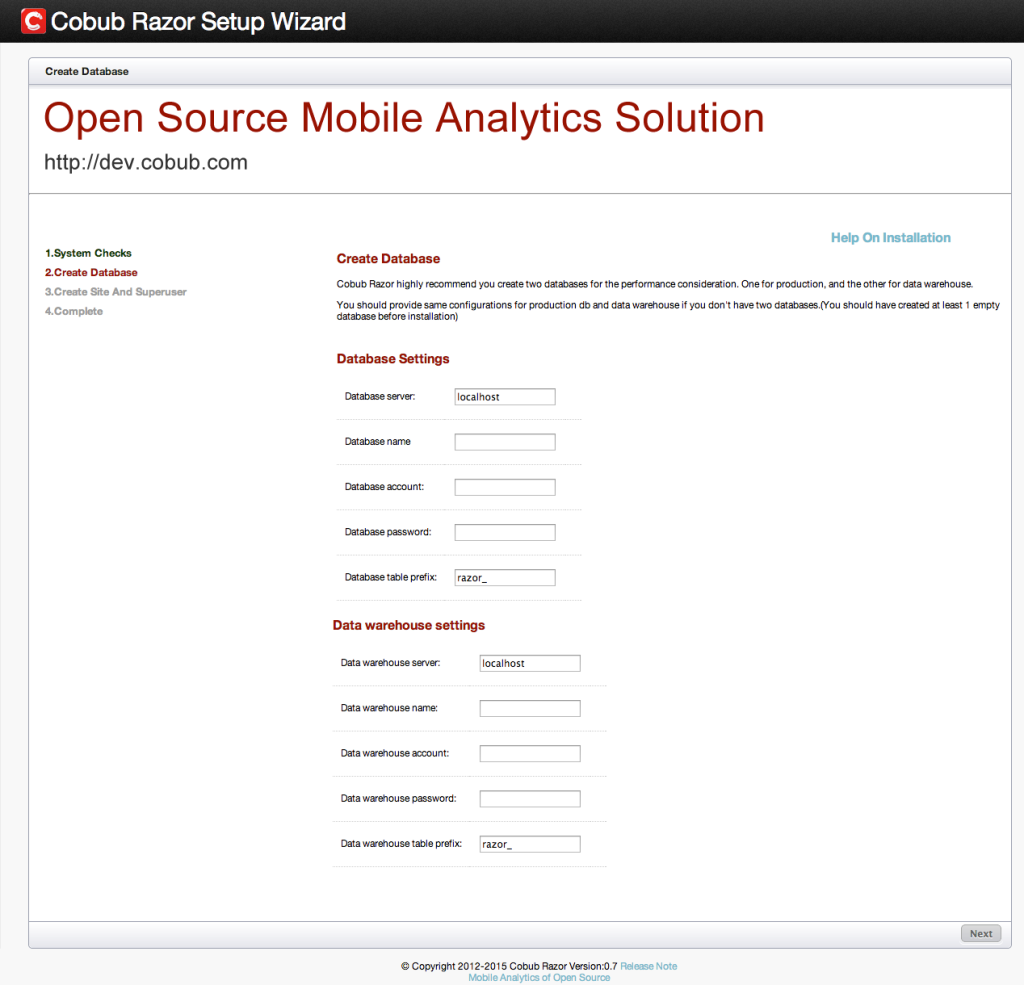
Task: Click the Cobub Razor logo icon
Action: pos(33,21)
